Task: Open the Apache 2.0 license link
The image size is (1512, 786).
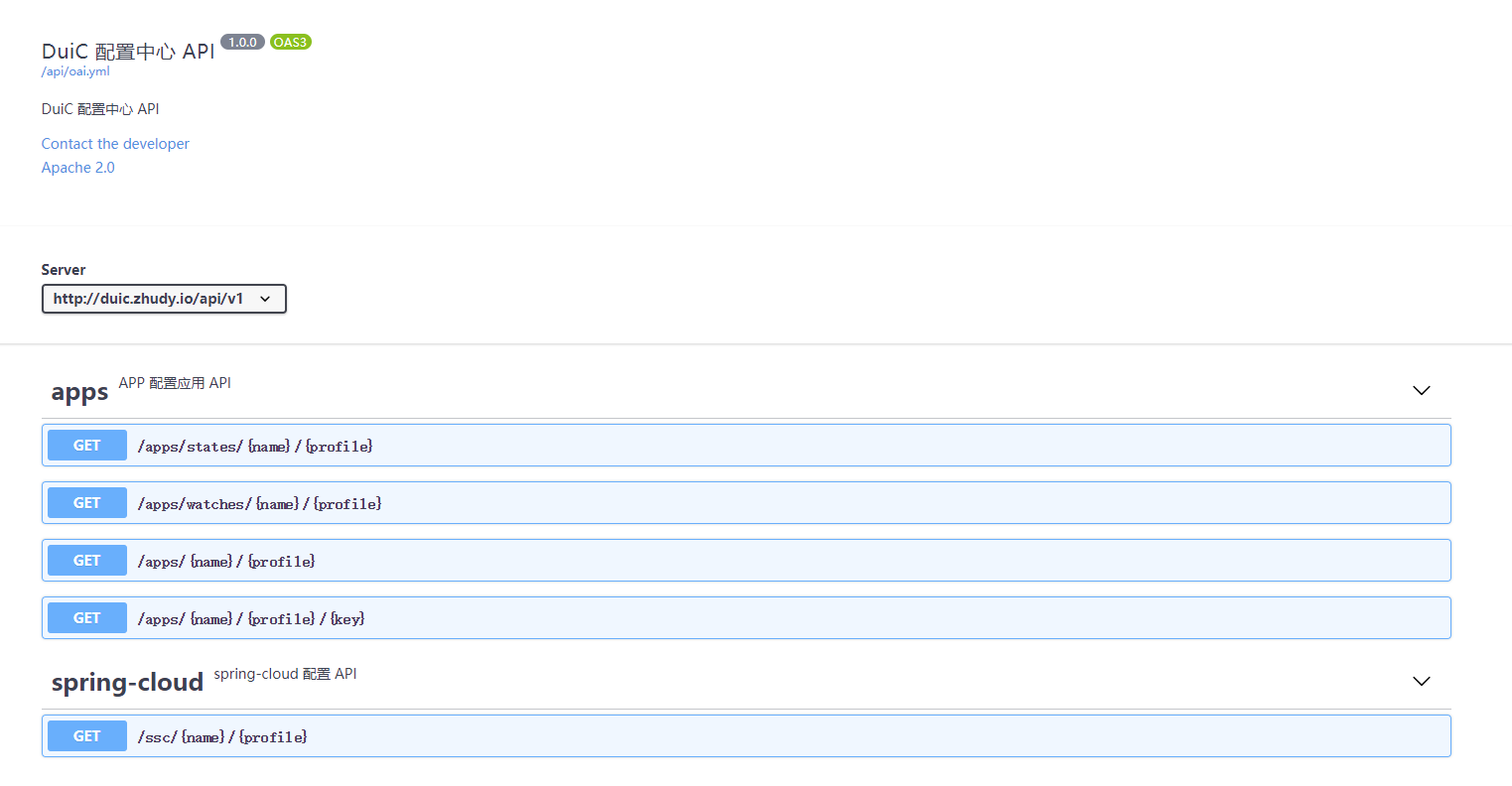Action: pos(78,168)
